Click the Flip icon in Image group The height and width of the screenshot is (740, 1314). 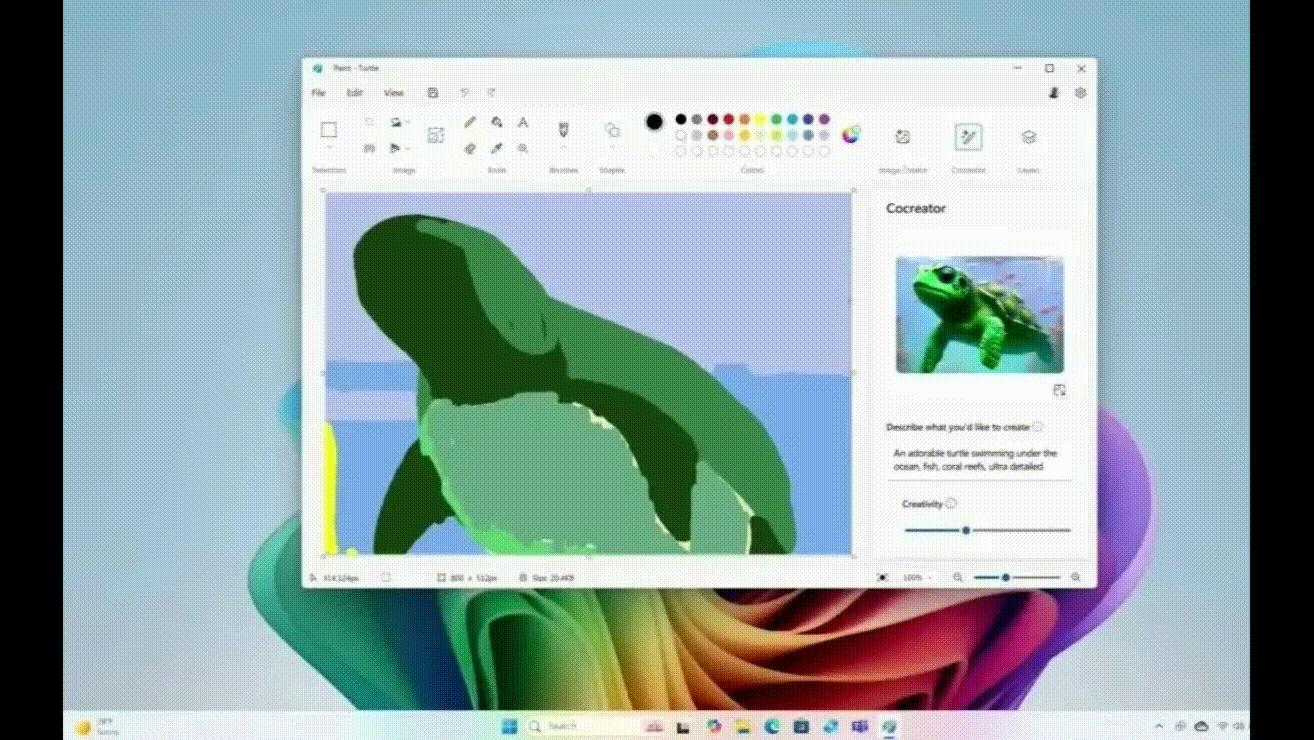[x=395, y=148]
